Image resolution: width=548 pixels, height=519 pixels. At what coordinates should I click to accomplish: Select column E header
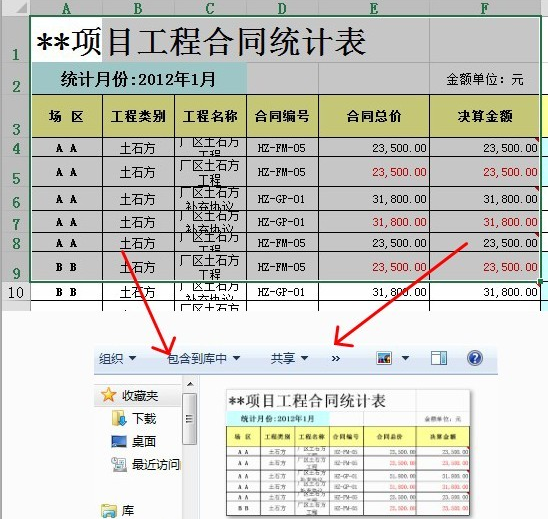click(x=374, y=7)
